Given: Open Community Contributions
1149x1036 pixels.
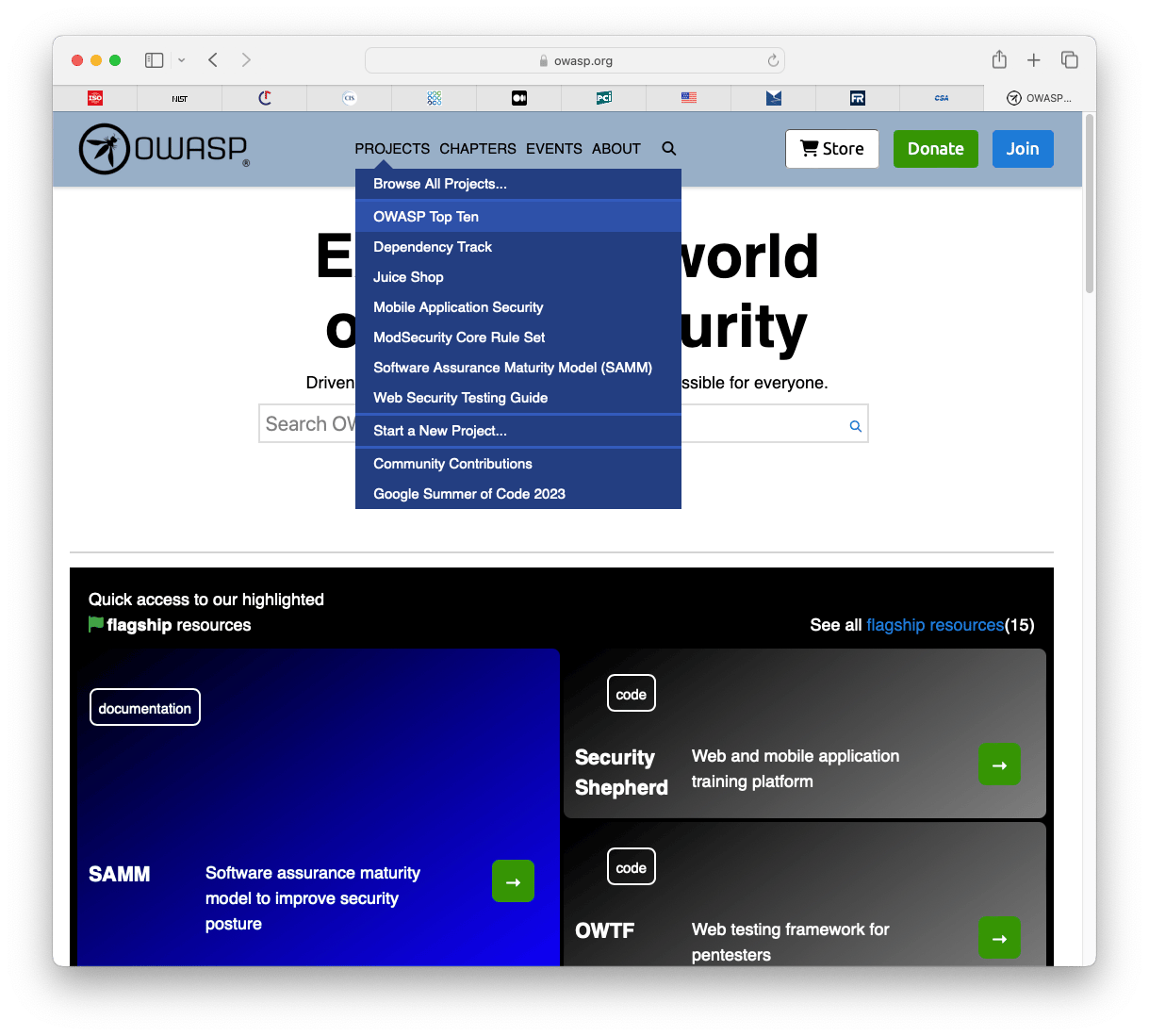Looking at the screenshot, I should tap(518, 464).
